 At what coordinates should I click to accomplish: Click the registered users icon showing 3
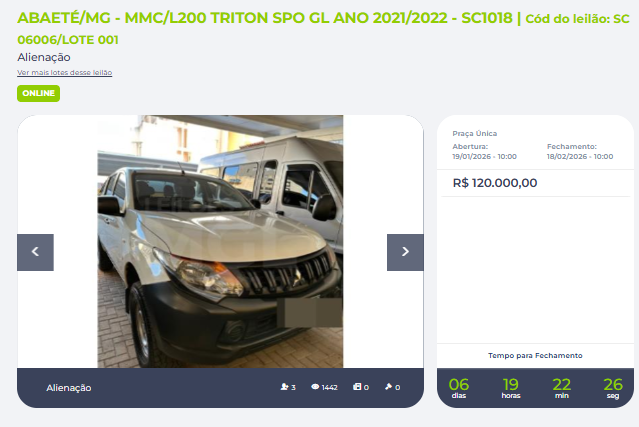coord(284,387)
